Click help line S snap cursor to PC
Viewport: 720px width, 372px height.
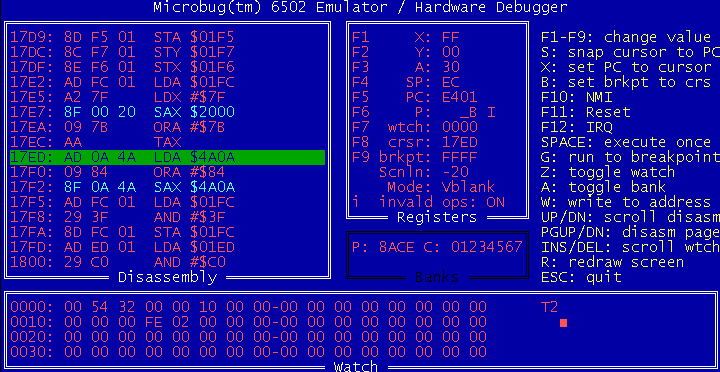tap(630, 52)
